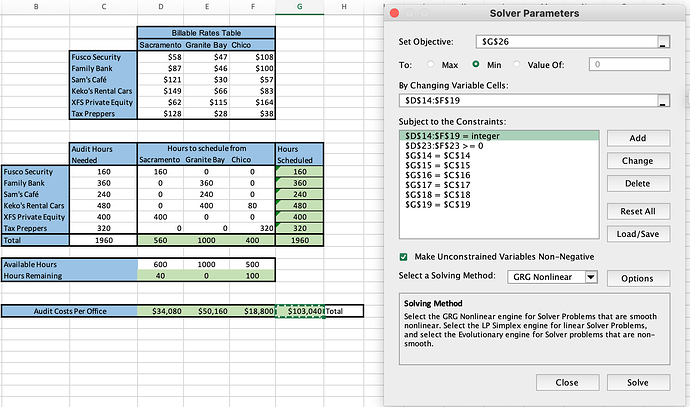Select constraint $D$14:$F$19 = integer
The height and width of the screenshot is (407, 690).
[x=499, y=136]
